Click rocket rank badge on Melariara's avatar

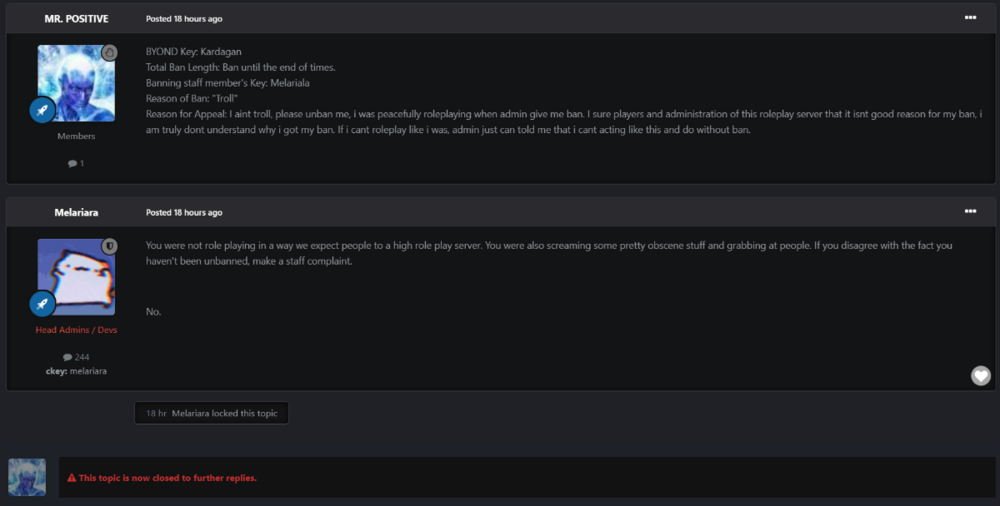click(x=42, y=303)
